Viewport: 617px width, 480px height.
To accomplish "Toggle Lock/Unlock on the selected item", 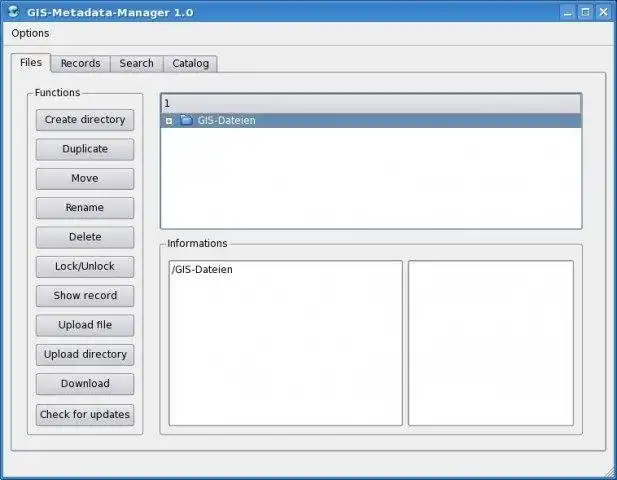I will coord(85,267).
